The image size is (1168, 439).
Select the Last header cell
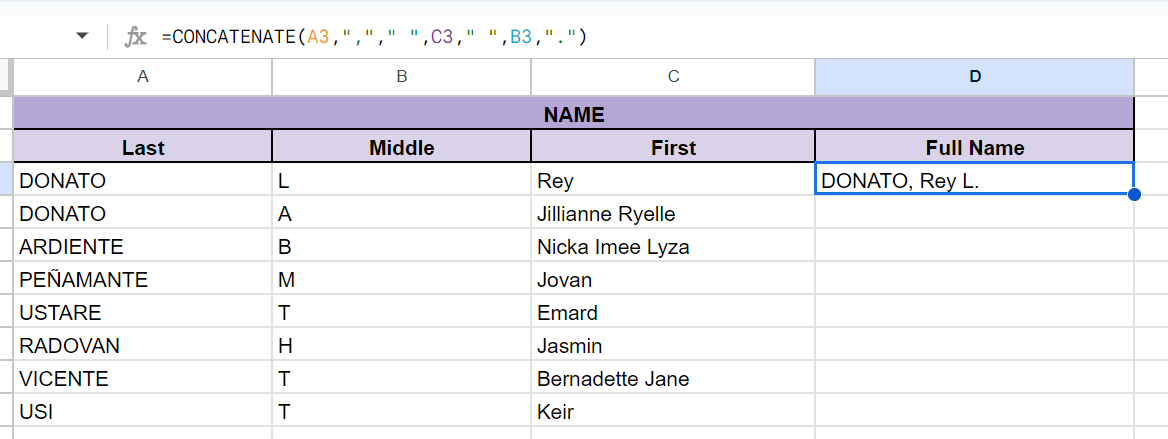pos(142,147)
